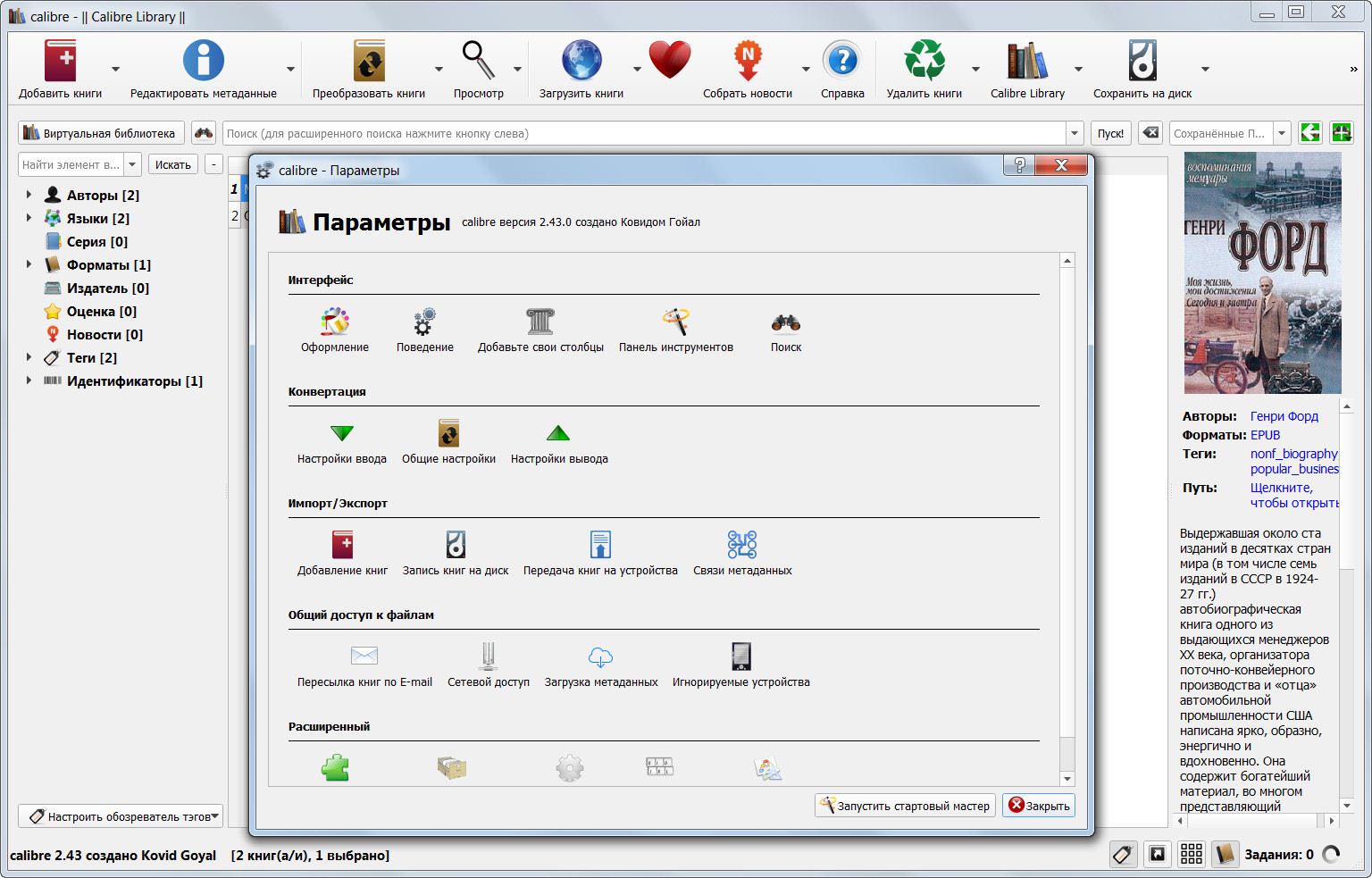Open Добавить книги dropdown arrow
This screenshot has width=1372, height=878.
click(x=115, y=69)
